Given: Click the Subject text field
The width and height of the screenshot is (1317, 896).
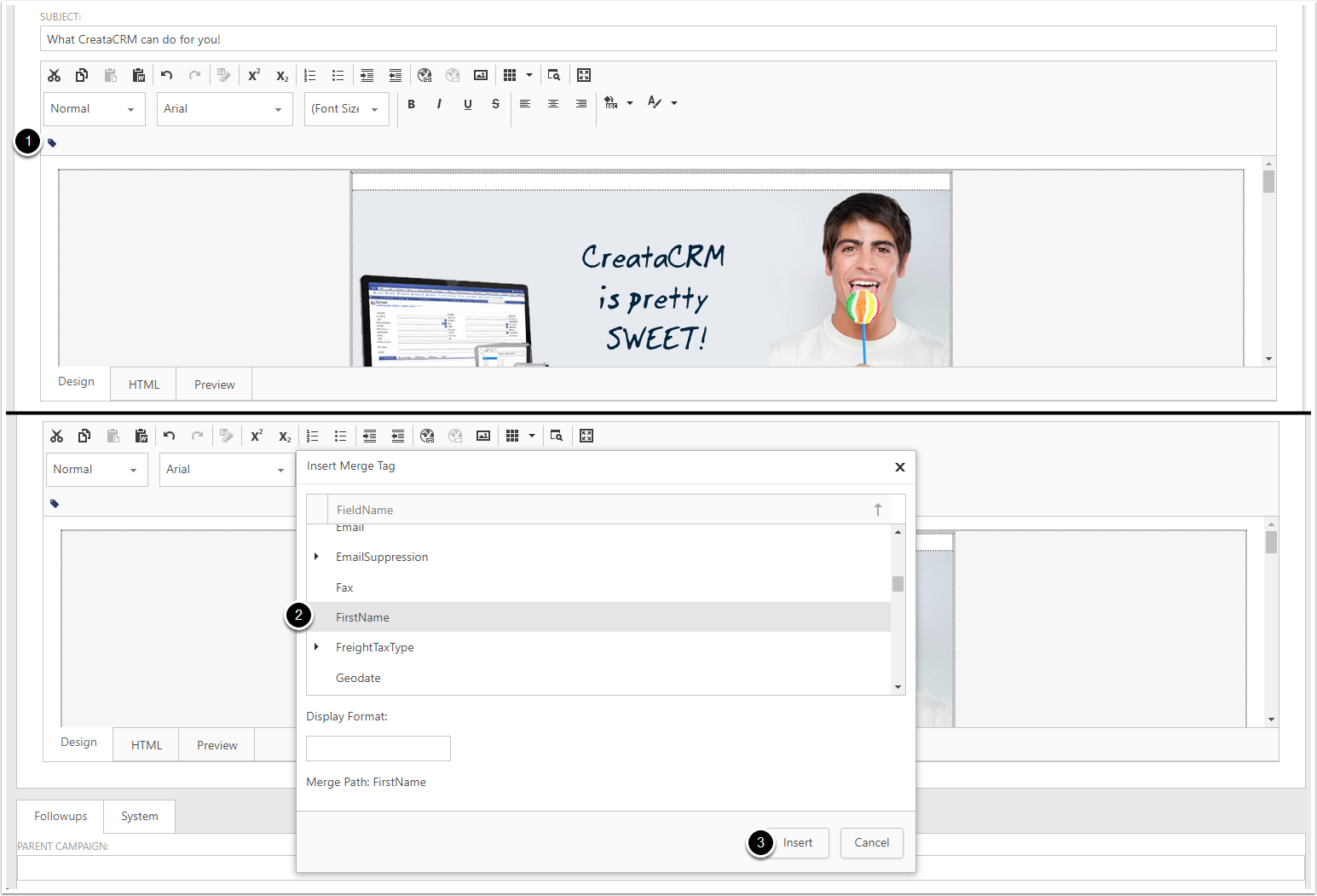Looking at the screenshot, I should tap(658, 39).
